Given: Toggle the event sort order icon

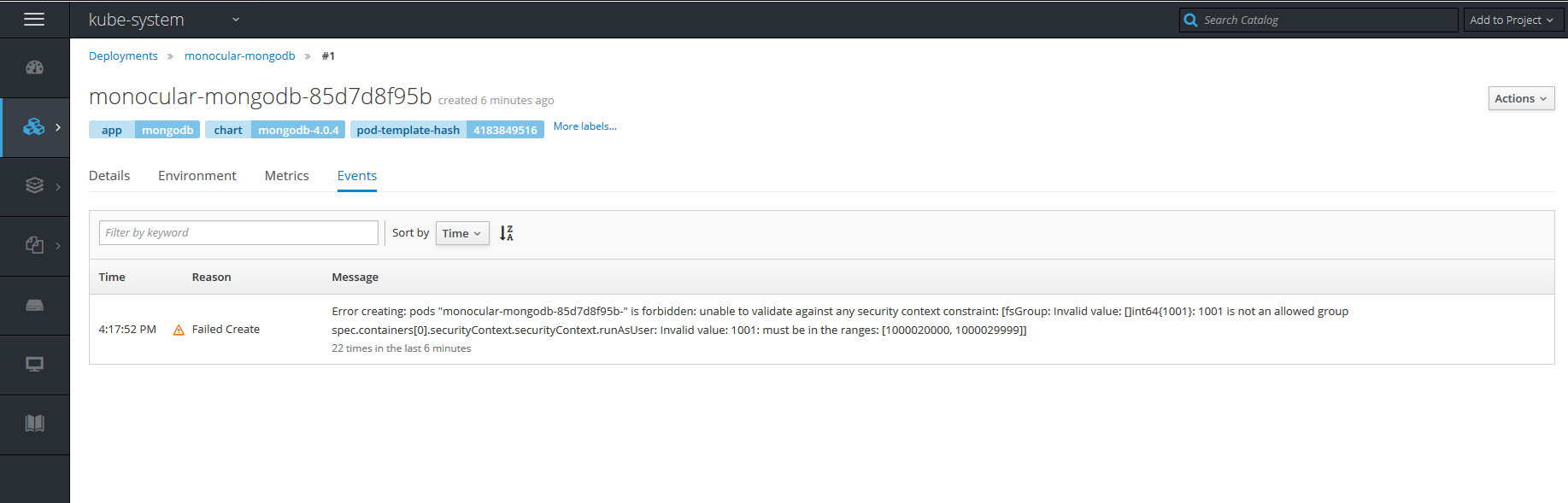Looking at the screenshot, I should tap(507, 233).
